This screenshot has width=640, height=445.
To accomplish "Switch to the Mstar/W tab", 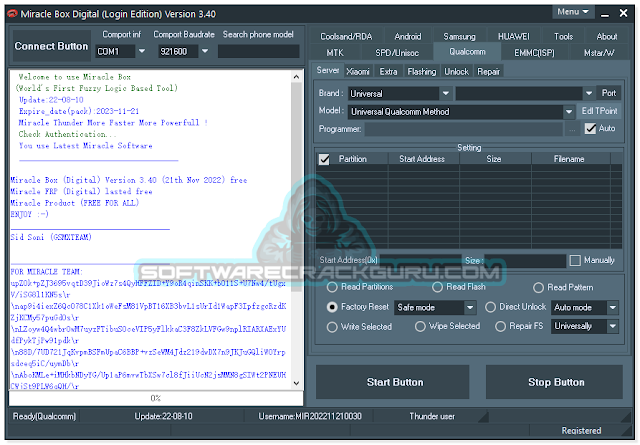I will 599,53.
